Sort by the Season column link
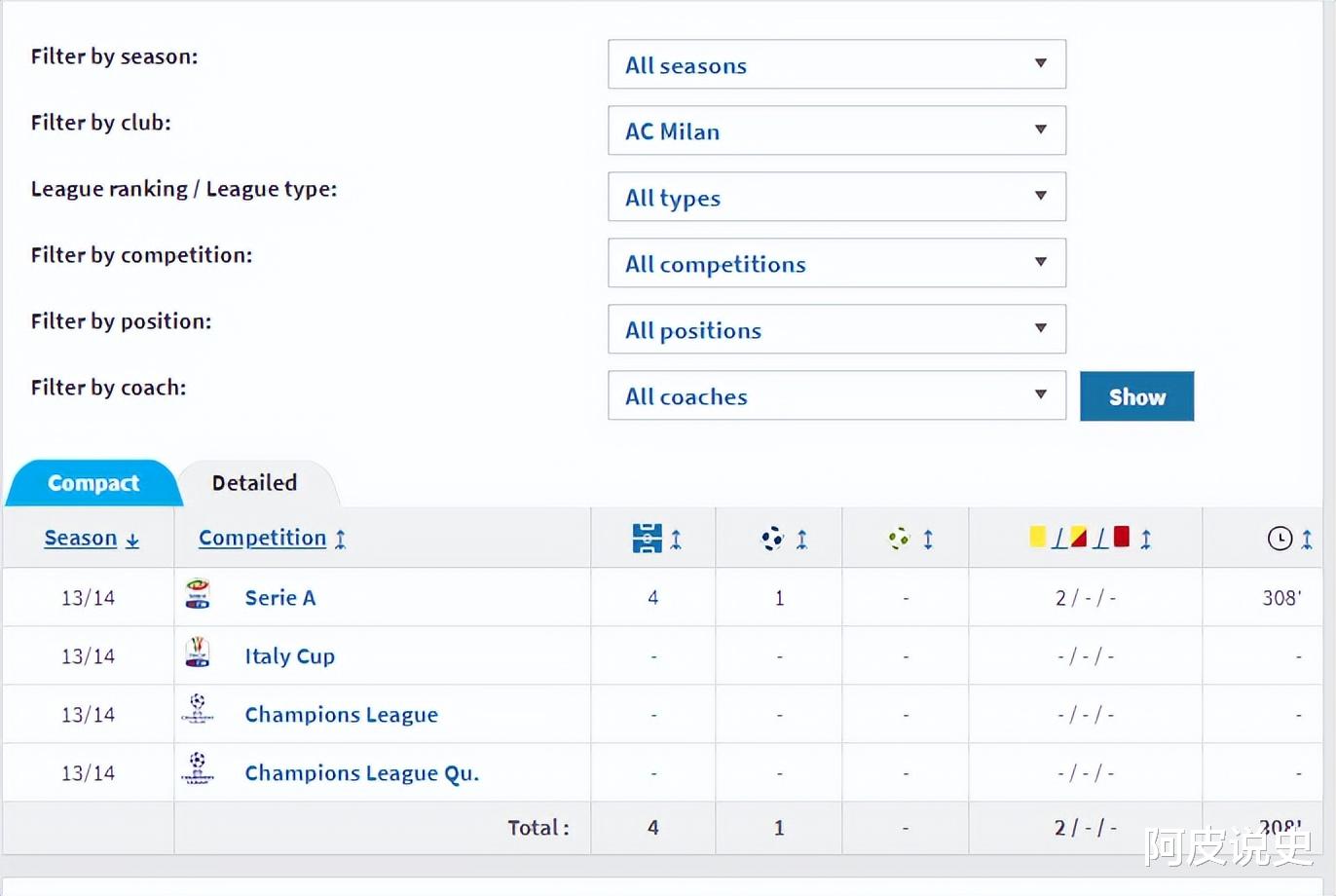Viewport: 1336px width, 896px height. [81, 539]
